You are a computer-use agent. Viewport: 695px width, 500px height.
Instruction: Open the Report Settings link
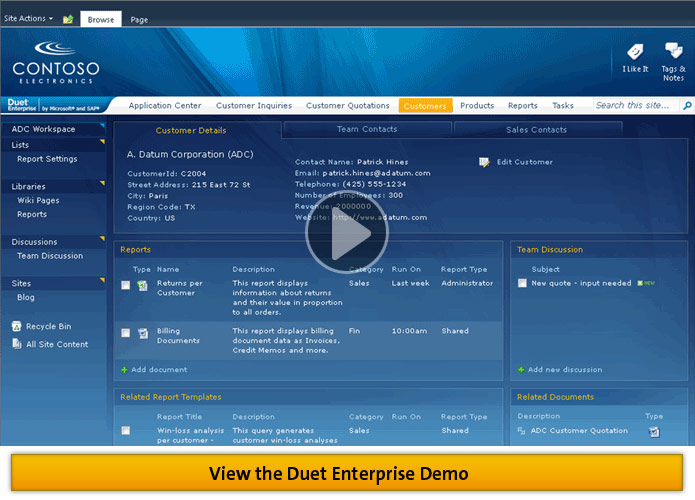(x=47, y=159)
